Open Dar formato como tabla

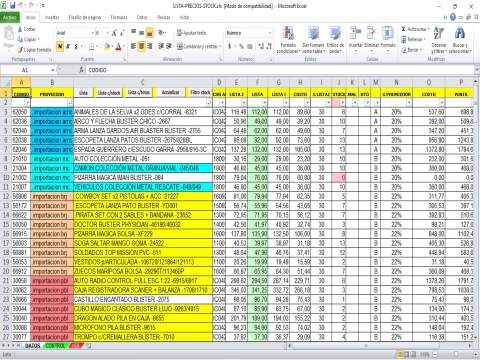click(313, 39)
